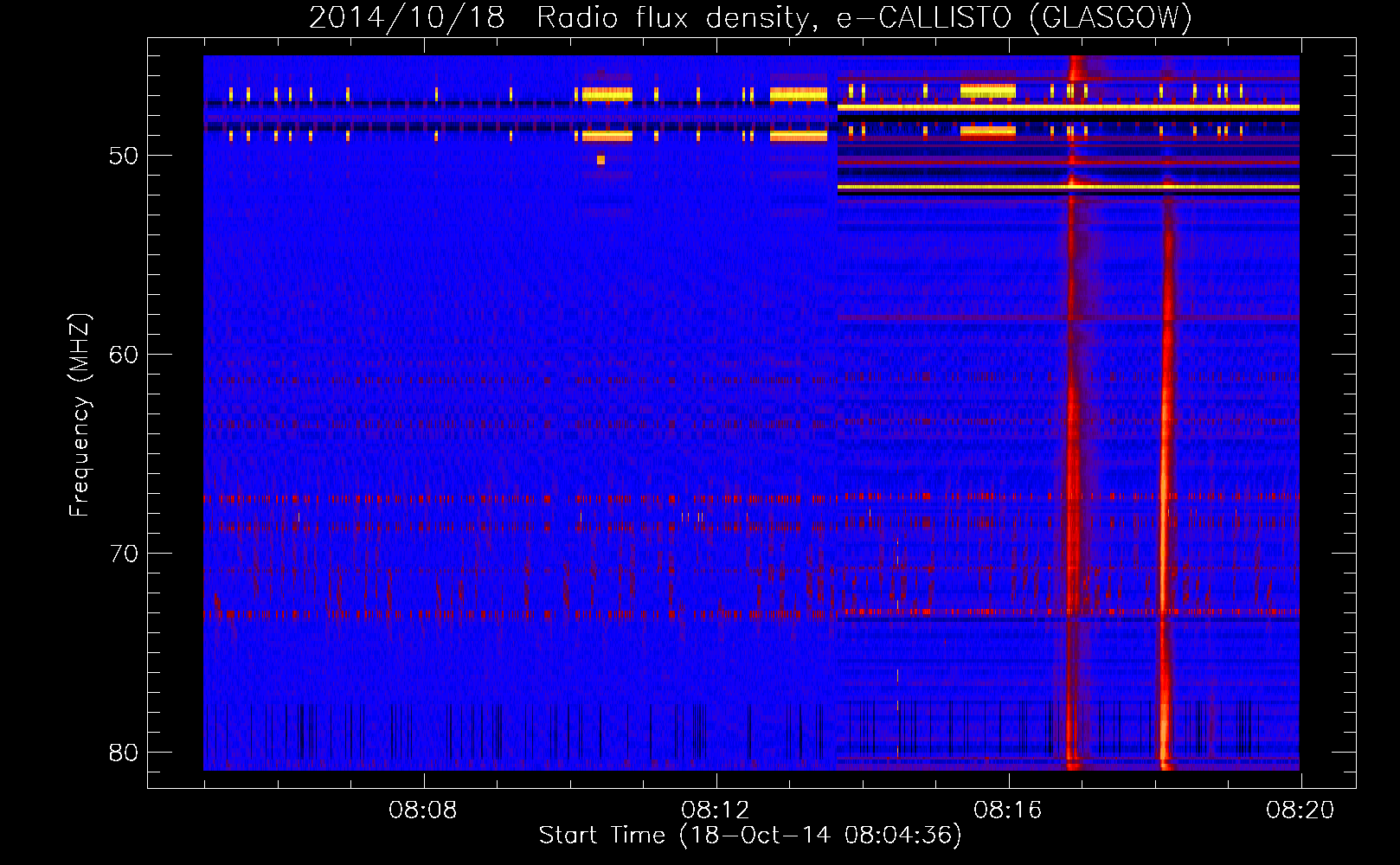Screen dimensions: 1400x865
Task: Click the '08:20' time tick label
Action: point(1300,811)
